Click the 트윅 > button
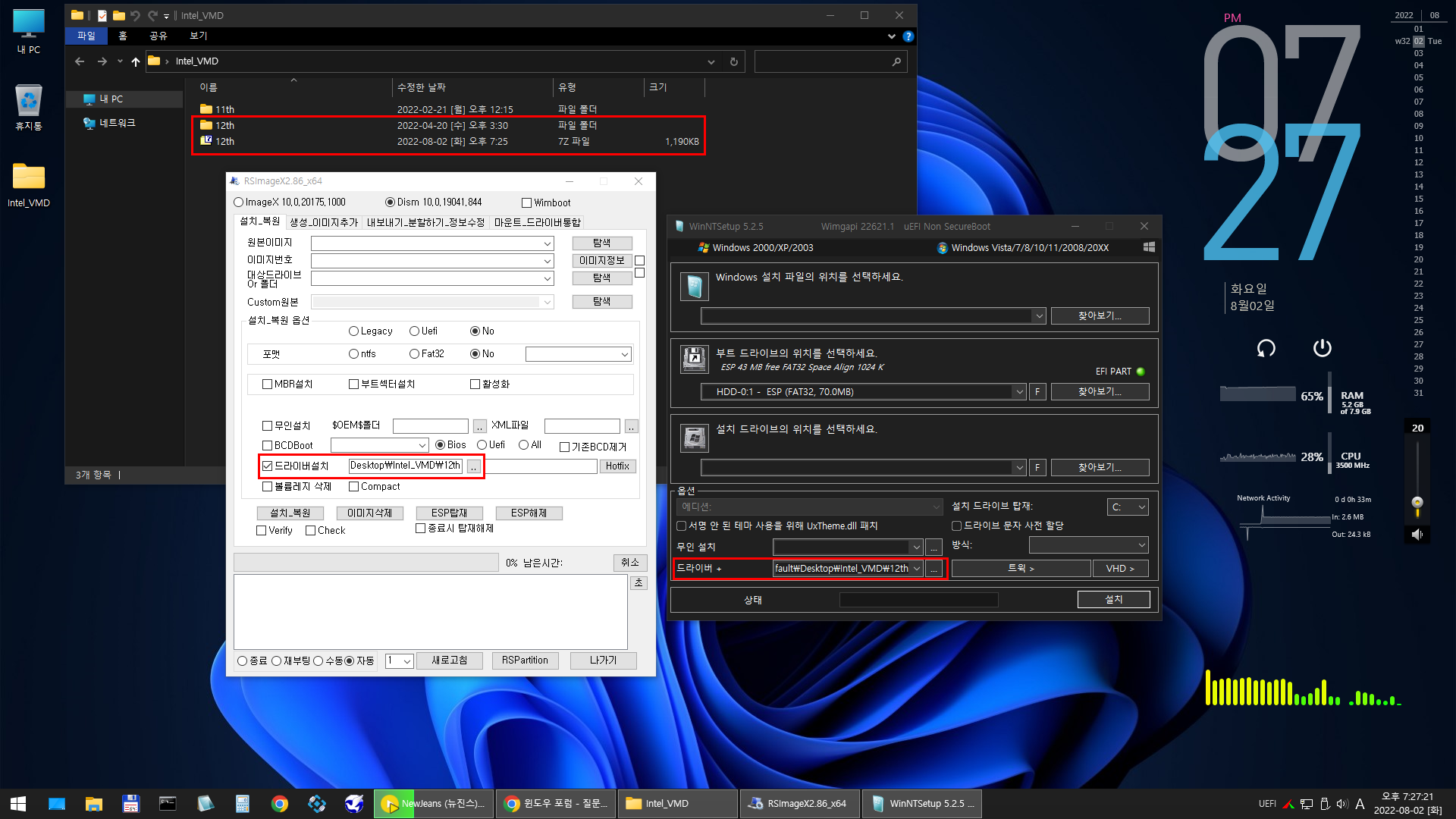1456x819 pixels. tap(1021, 569)
